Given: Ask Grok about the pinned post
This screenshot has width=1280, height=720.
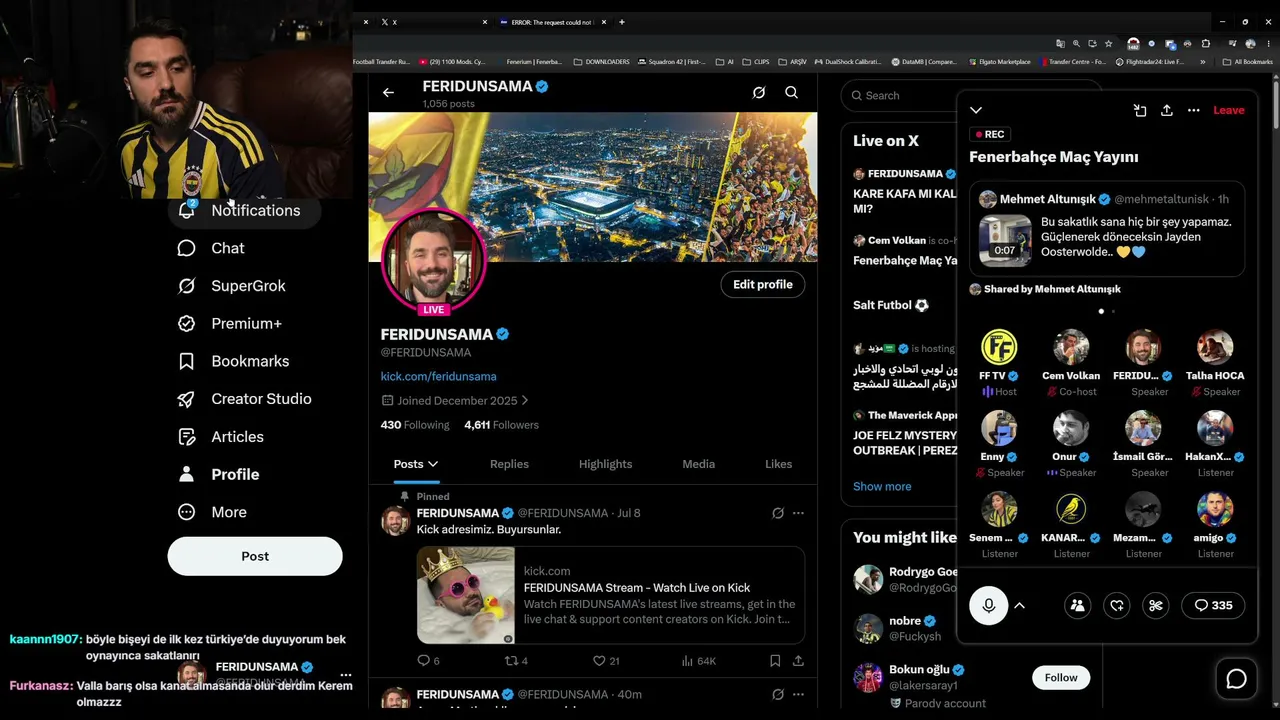Looking at the screenshot, I should pos(777,513).
